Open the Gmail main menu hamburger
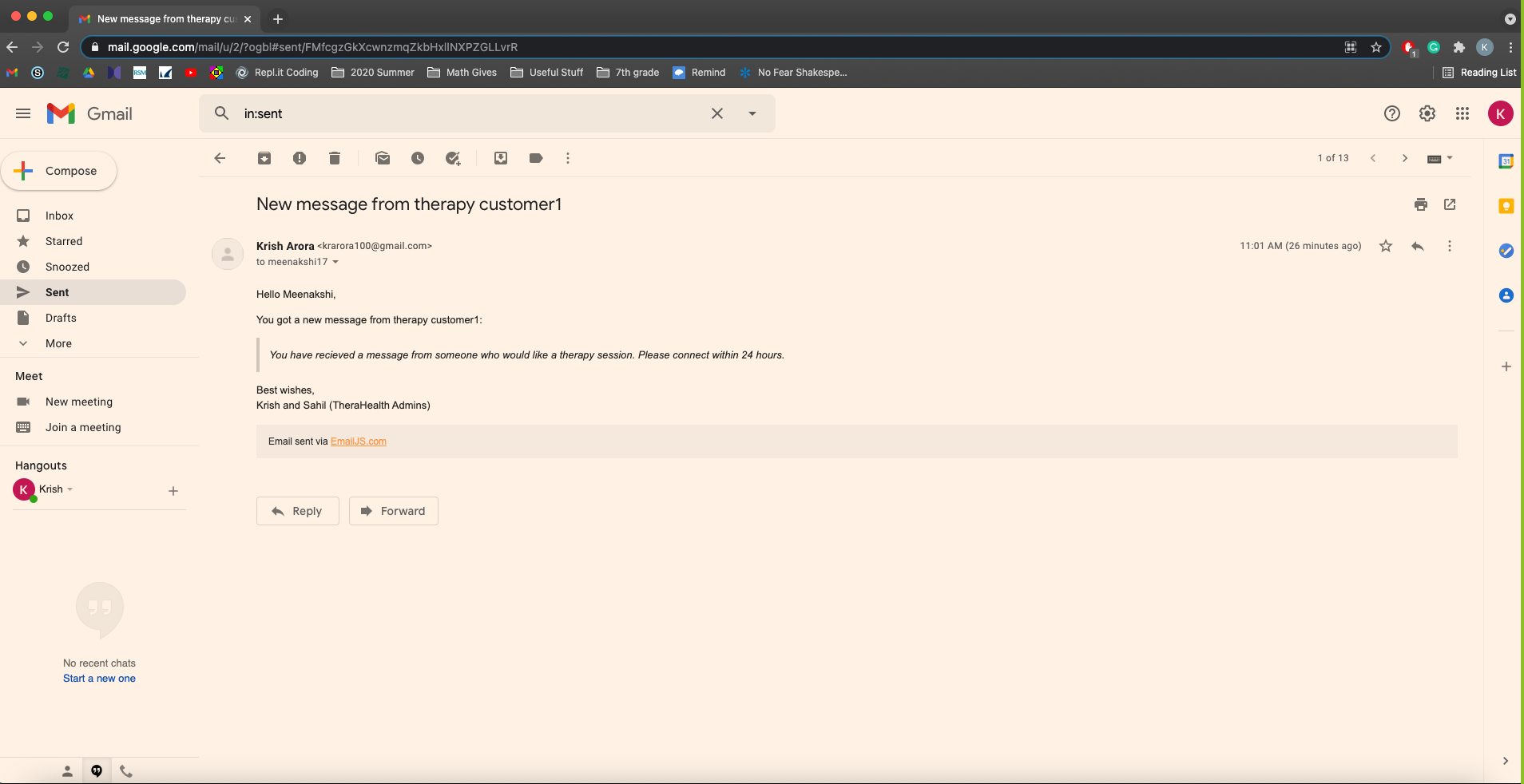Screen dimensions: 1524x784 click(23, 113)
